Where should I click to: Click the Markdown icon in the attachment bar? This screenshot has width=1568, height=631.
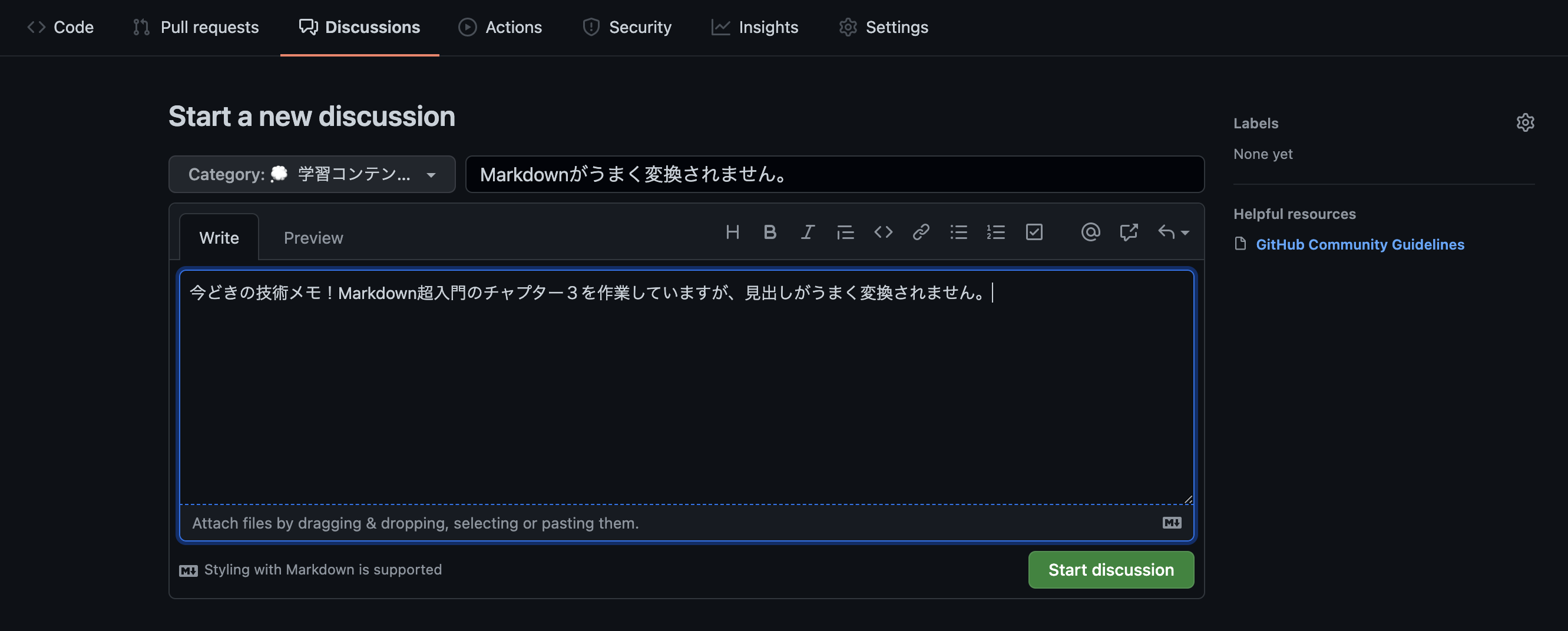click(1171, 522)
